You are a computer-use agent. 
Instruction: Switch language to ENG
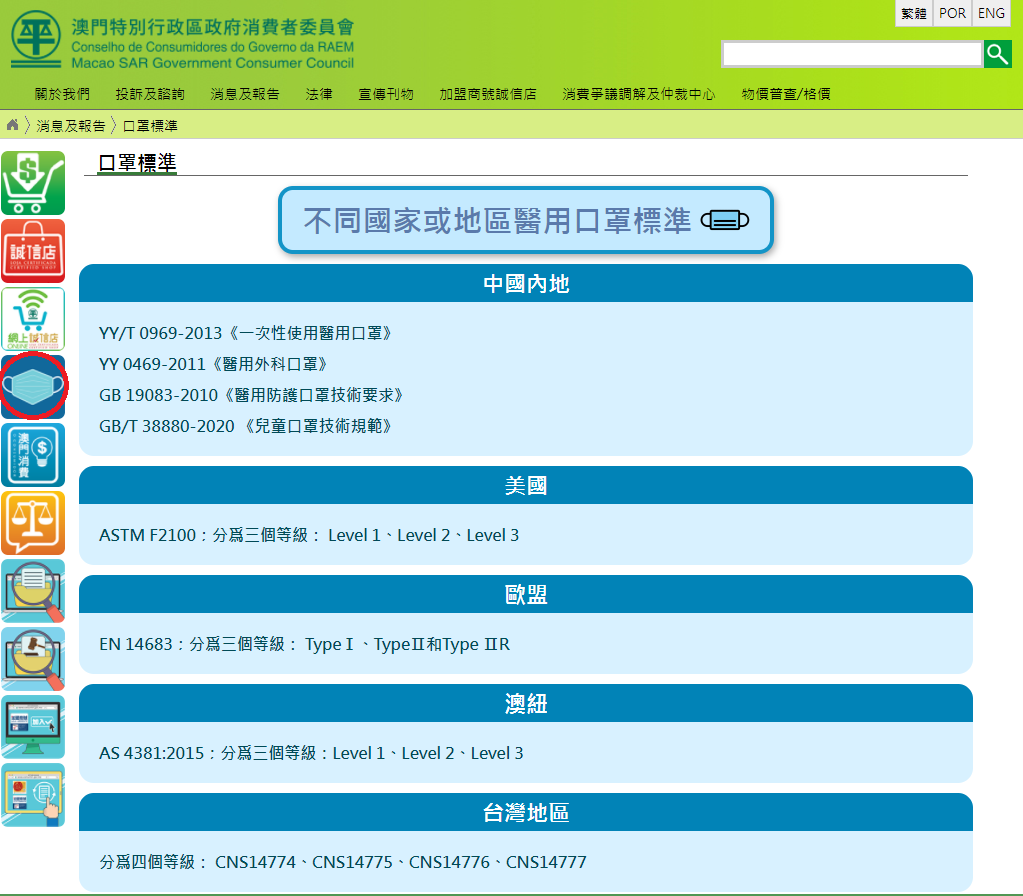point(991,13)
